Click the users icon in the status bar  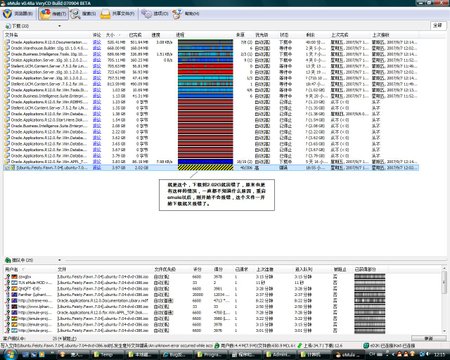coord(217,346)
